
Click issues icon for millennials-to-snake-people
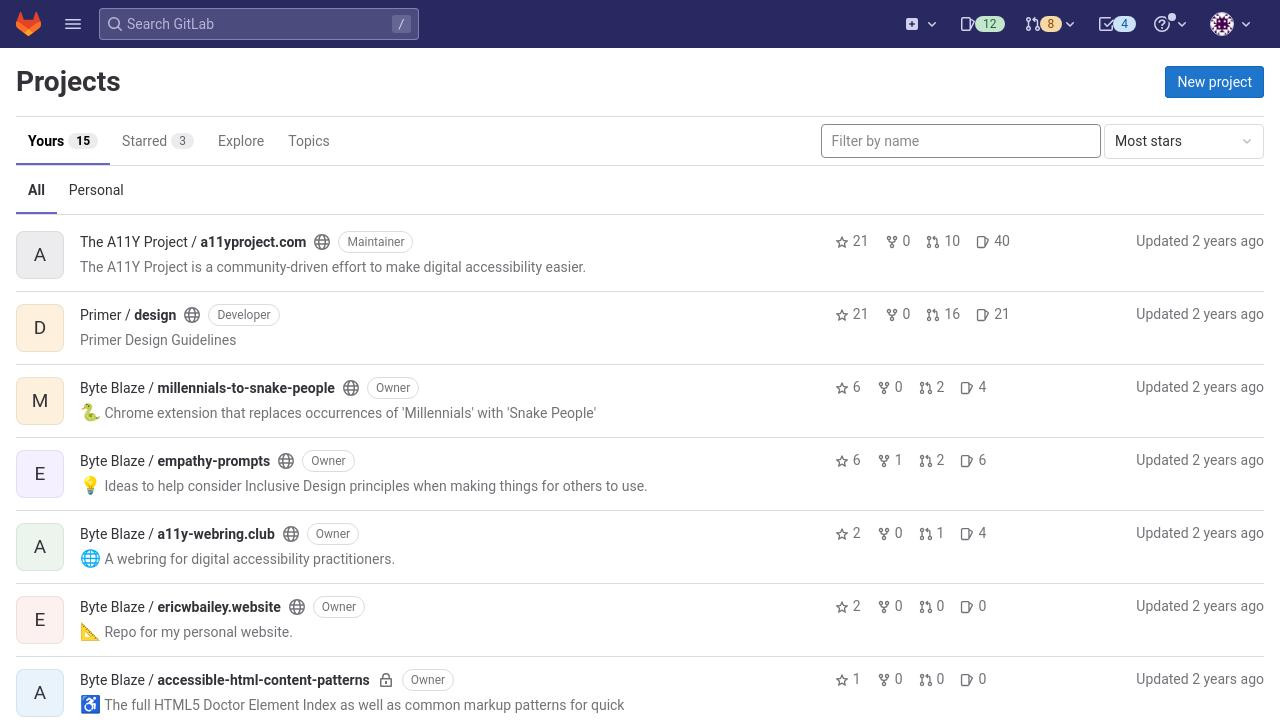(x=966, y=388)
